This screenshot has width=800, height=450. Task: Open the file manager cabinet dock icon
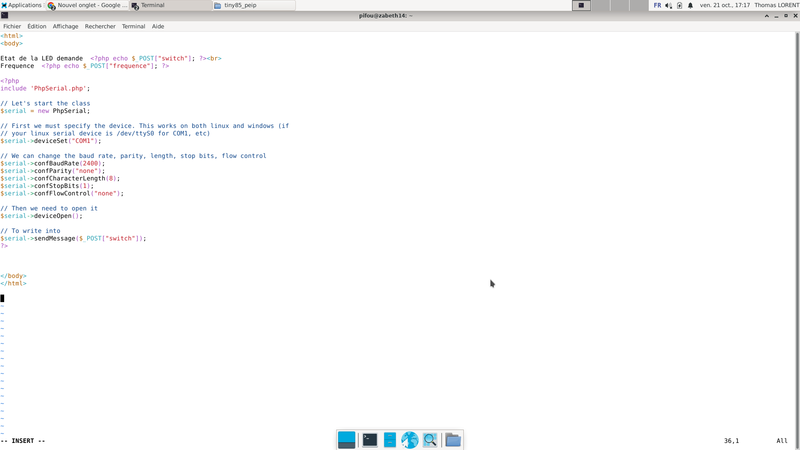tap(390, 440)
